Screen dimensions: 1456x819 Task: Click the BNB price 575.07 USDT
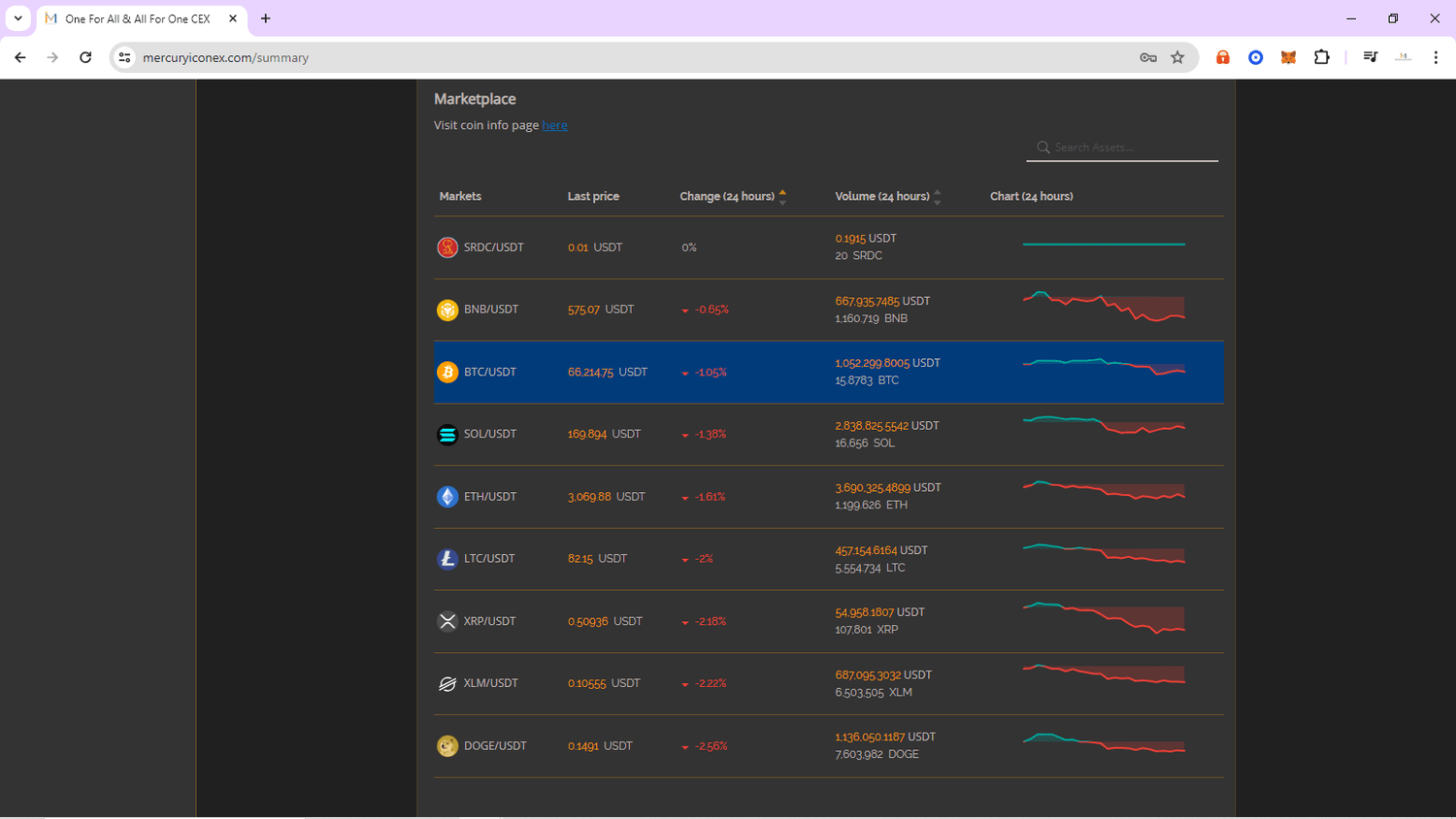pyautogui.click(x=601, y=310)
